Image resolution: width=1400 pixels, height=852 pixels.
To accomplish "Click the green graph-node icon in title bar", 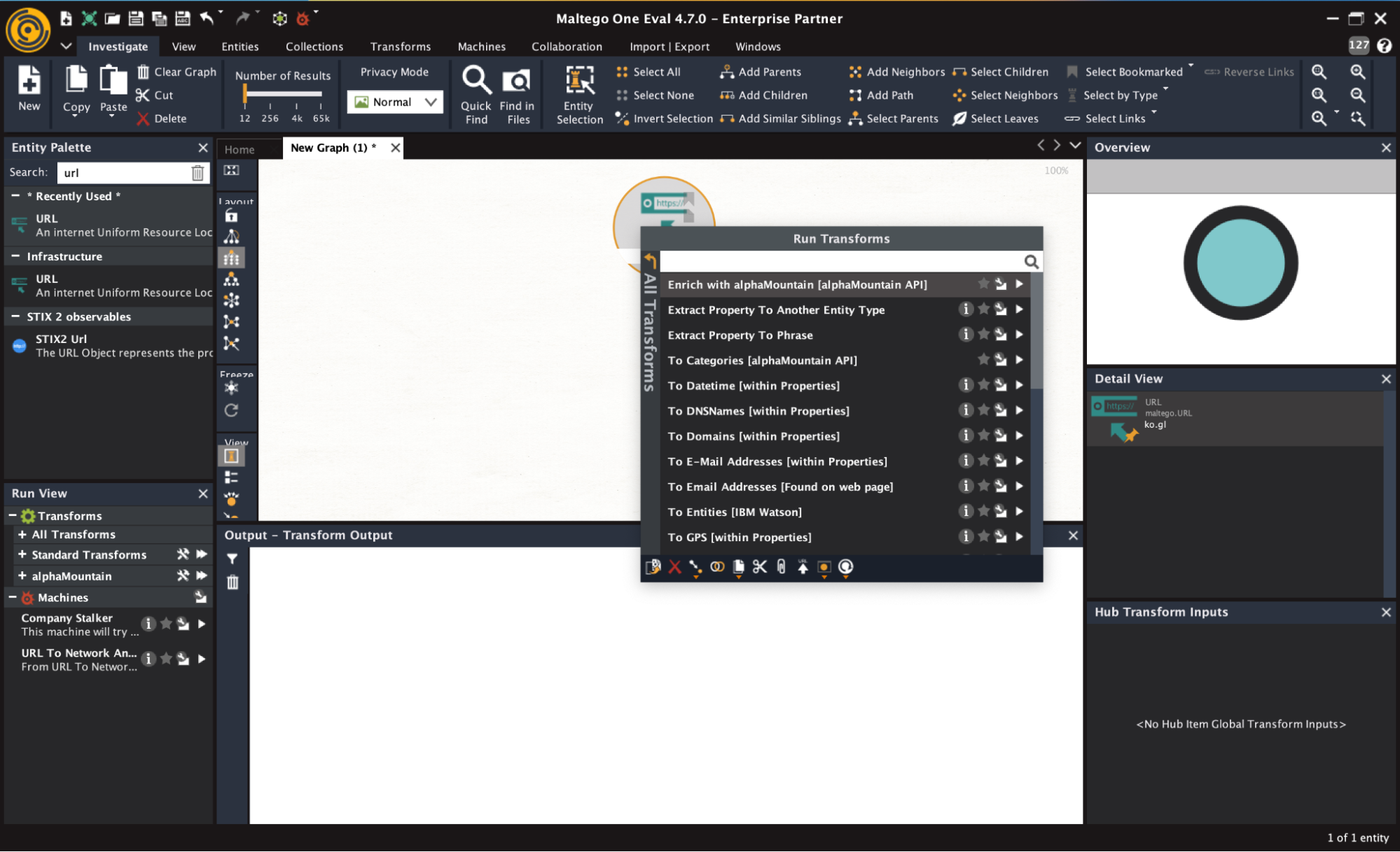I will pos(89,18).
